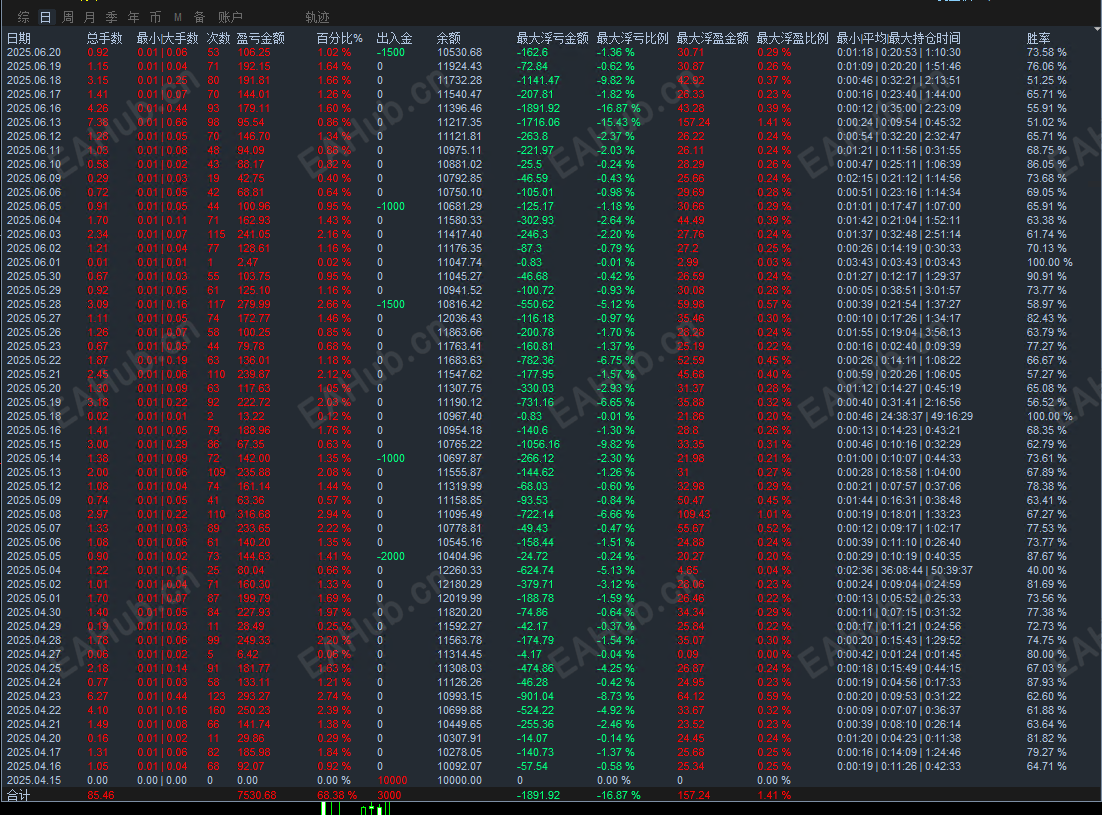Click profit 191.81 in the 2025.06.18 row

(x=254, y=80)
